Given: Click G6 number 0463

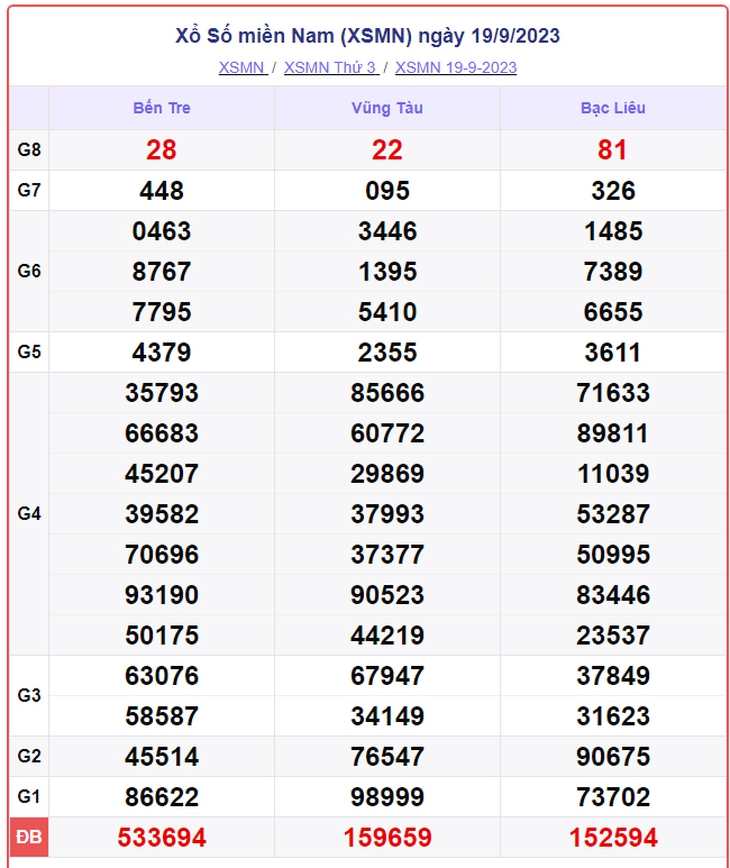Looking at the screenshot, I should pyautogui.click(x=162, y=231).
